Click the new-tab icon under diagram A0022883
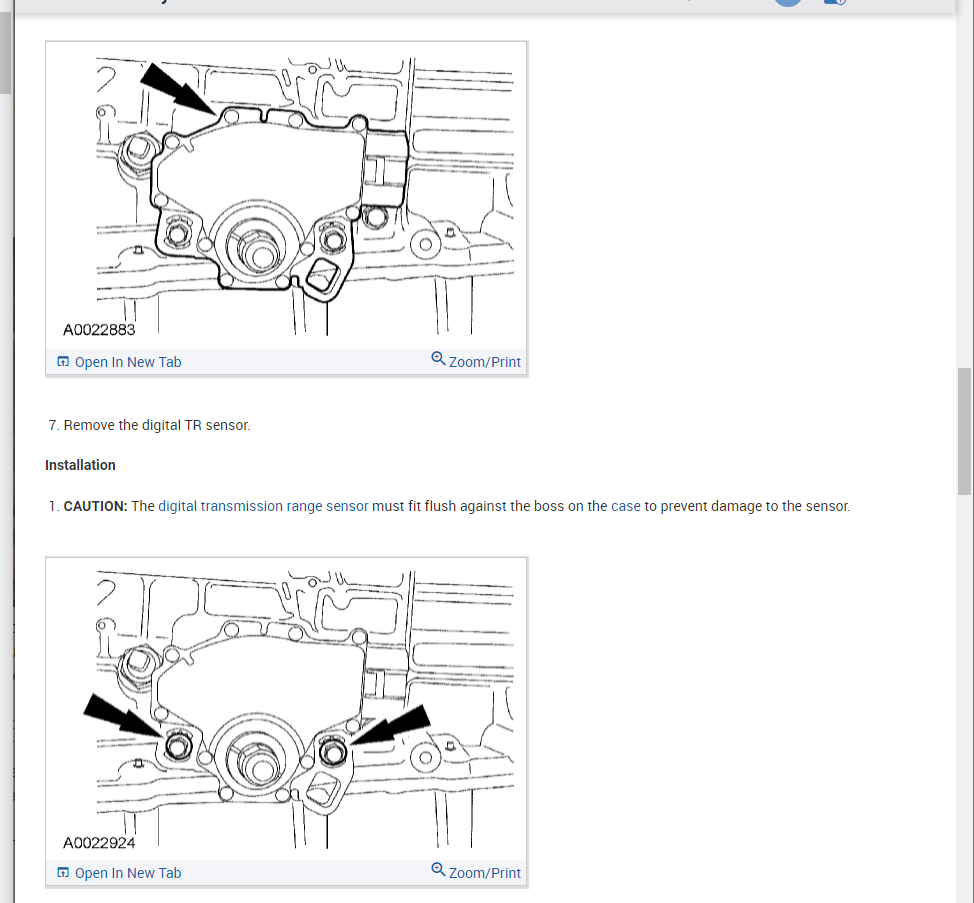This screenshot has width=974, height=903. tap(63, 361)
